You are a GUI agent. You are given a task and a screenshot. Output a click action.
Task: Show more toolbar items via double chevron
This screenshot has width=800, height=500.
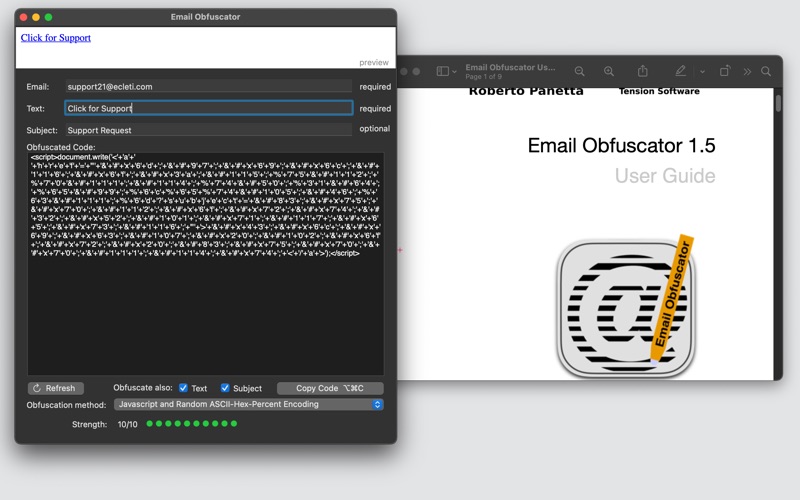click(747, 72)
